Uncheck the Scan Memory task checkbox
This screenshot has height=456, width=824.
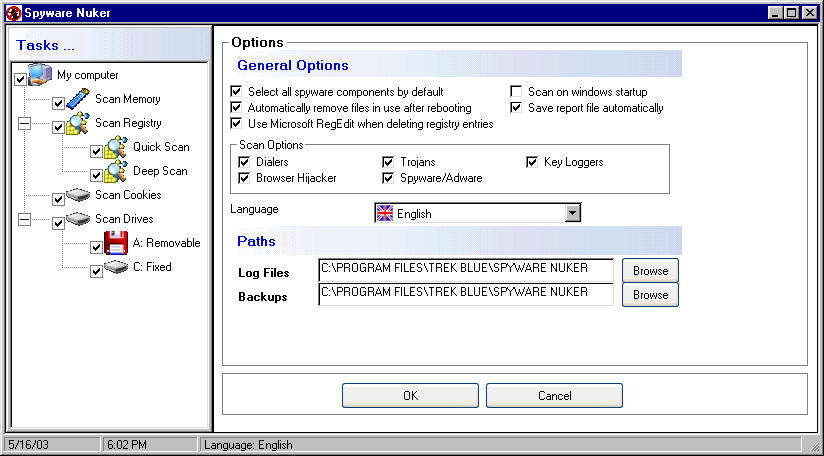click(x=58, y=103)
